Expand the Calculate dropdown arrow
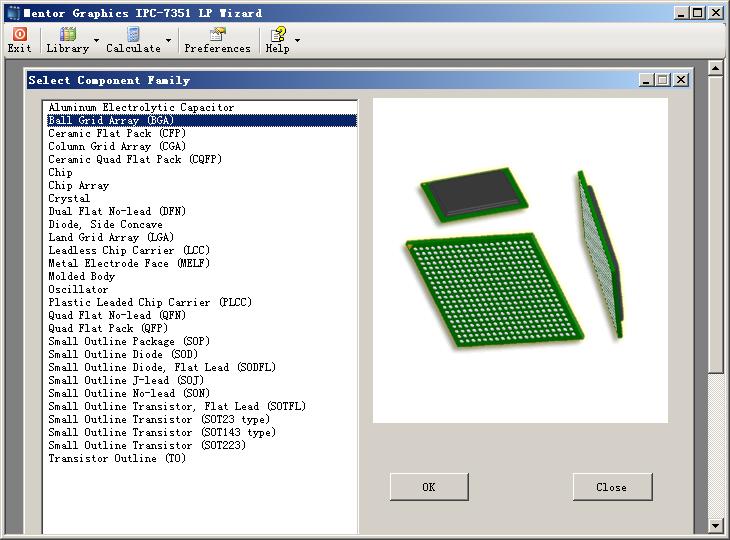 coord(169,40)
